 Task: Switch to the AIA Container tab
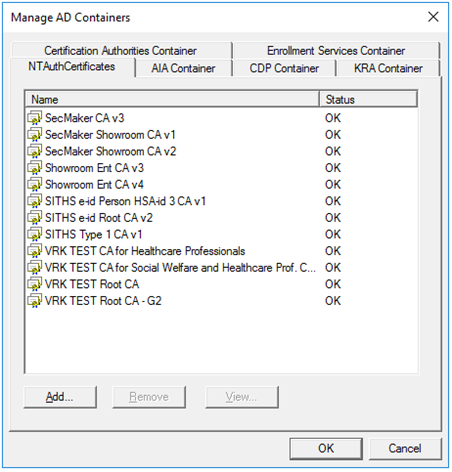point(183,68)
